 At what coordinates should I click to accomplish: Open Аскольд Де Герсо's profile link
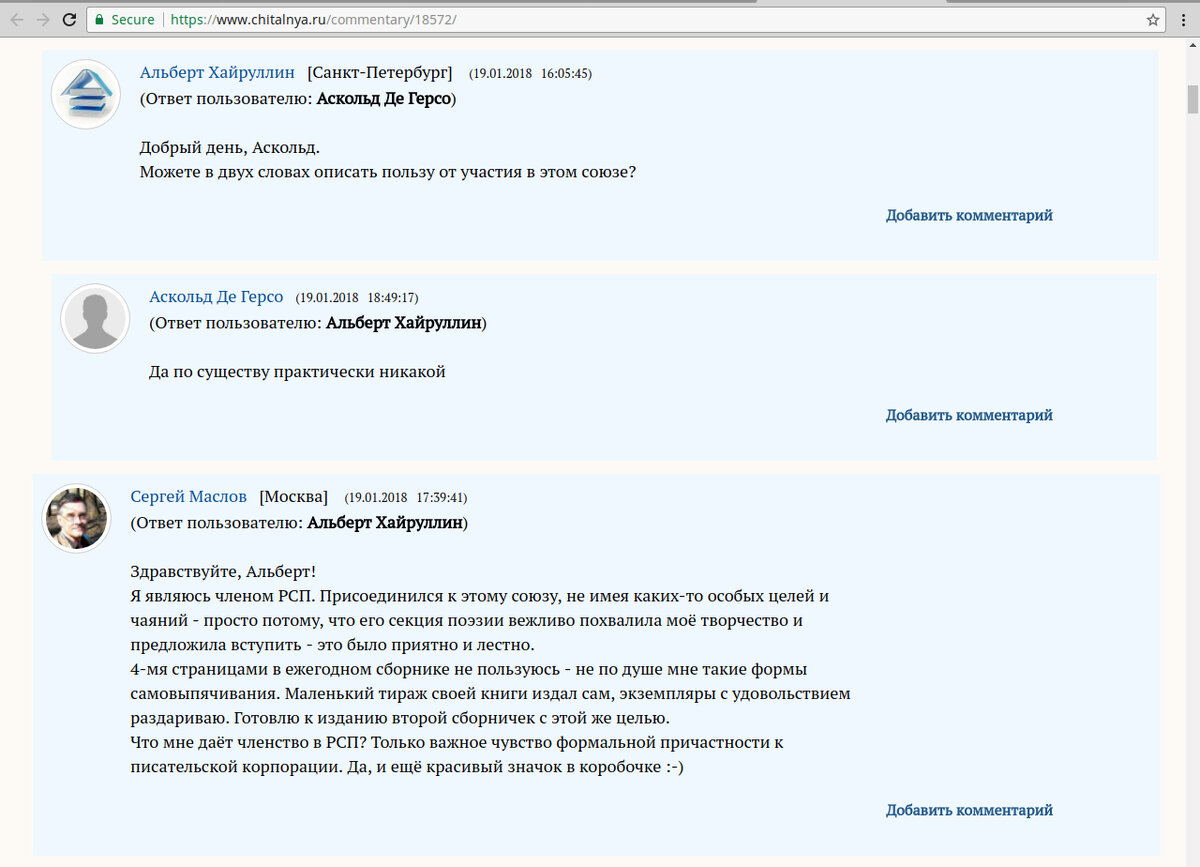point(216,297)
